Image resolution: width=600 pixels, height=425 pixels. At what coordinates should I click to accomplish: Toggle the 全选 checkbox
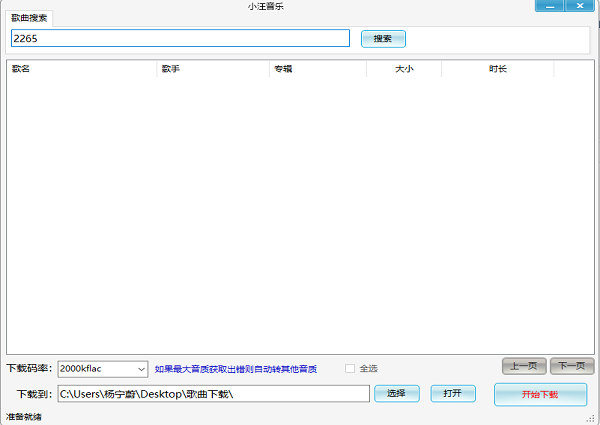[350, 369]
